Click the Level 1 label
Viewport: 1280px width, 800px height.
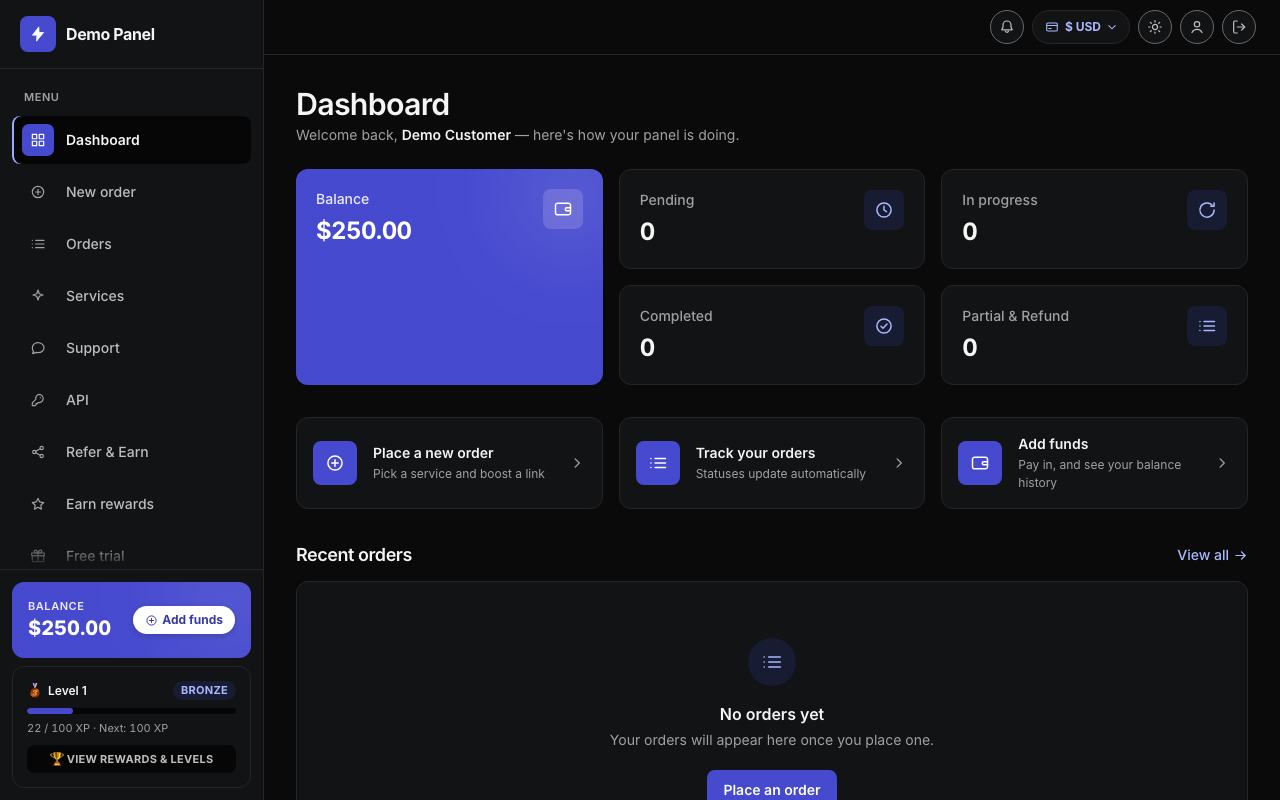coord(67,690)
